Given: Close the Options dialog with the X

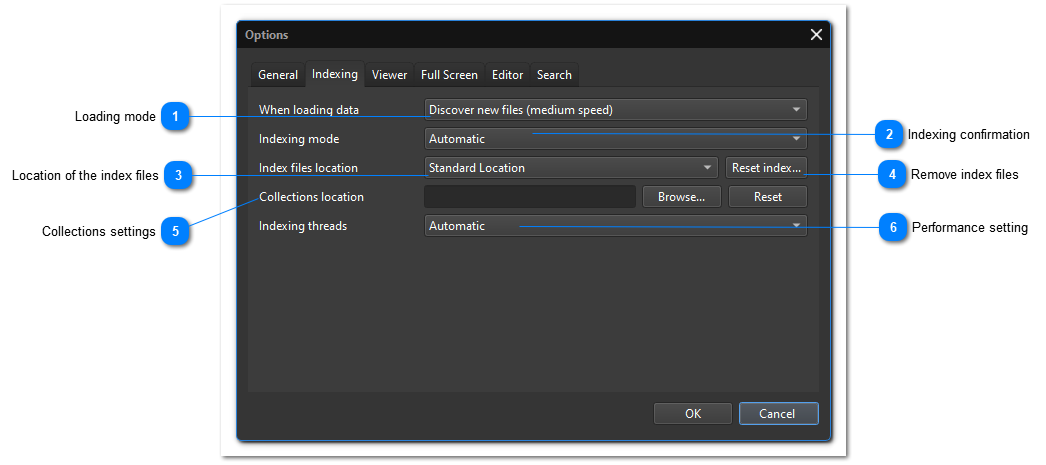Looking at the screenshot, I should pyautogui.click(x=816, y=35).
